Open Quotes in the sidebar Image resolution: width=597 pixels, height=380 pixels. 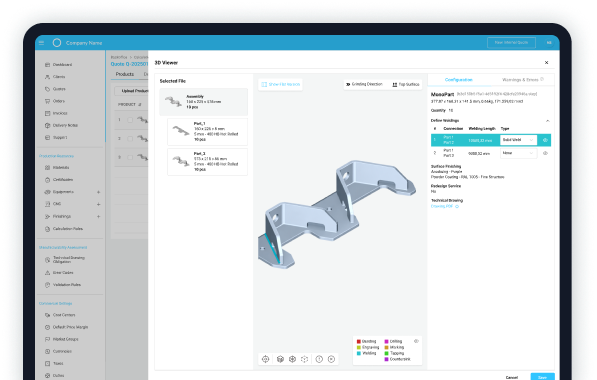coord(55,89)
